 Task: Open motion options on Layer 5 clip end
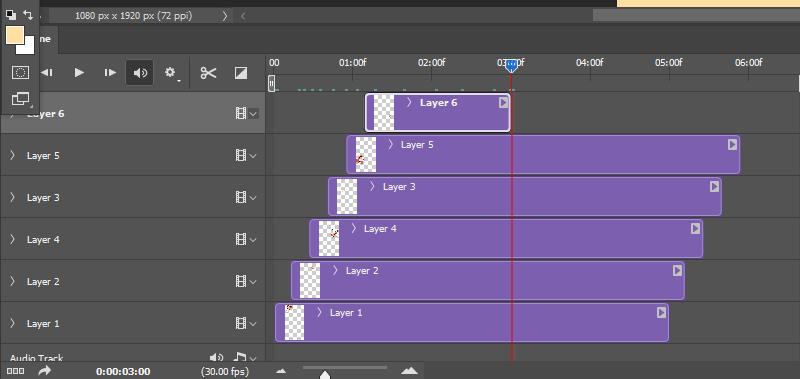733,144
